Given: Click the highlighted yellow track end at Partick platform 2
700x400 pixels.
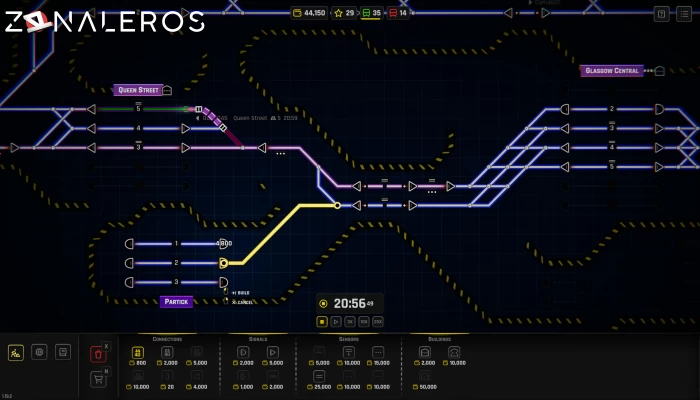Looking at the screenshot, I should click(224, 263).
